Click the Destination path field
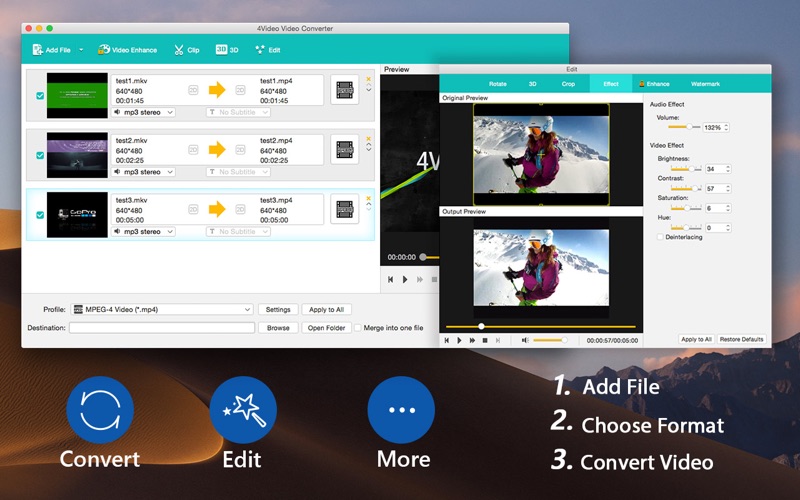The image size is (800, 500). pyautogui.click(x=162, y=328)
